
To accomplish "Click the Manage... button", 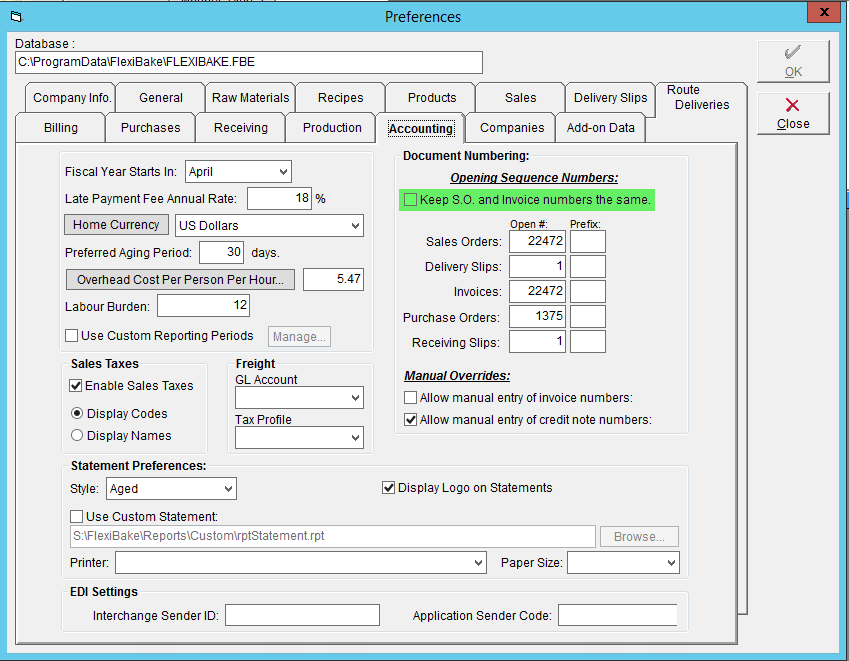I will pyautogui.click(x=299, y=337).
